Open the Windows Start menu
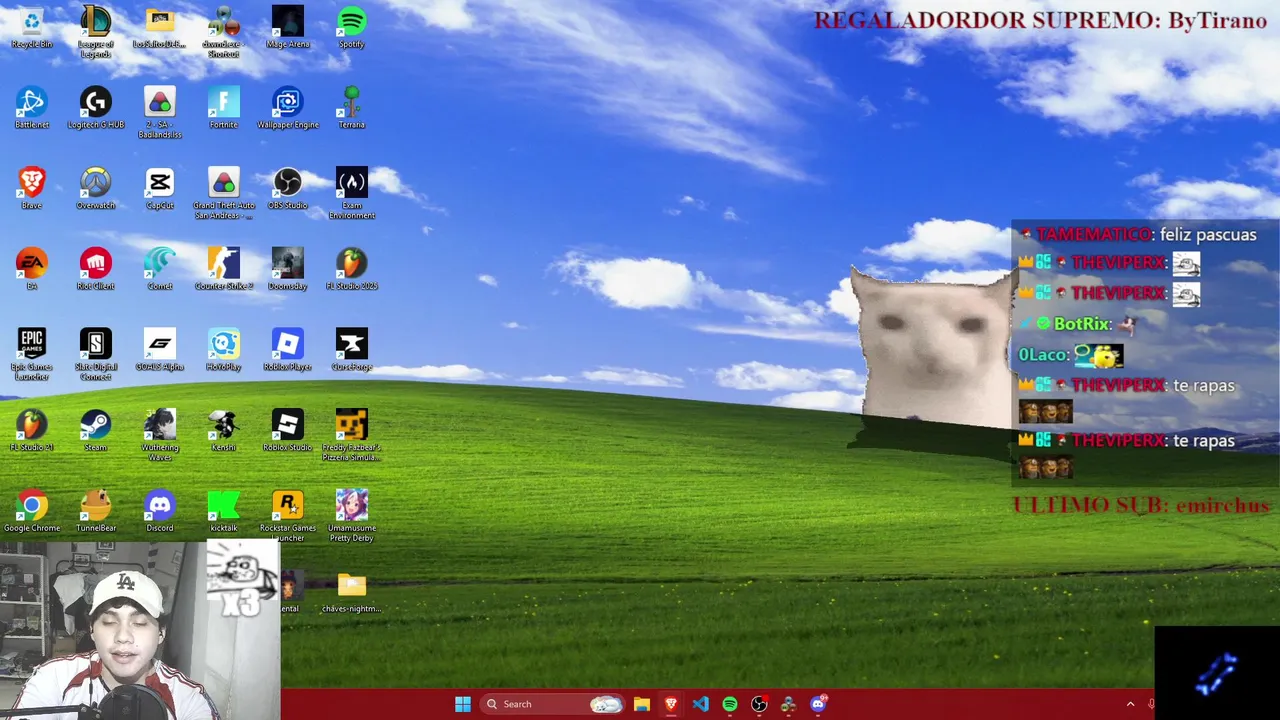1280x720 pixels. 463,704
